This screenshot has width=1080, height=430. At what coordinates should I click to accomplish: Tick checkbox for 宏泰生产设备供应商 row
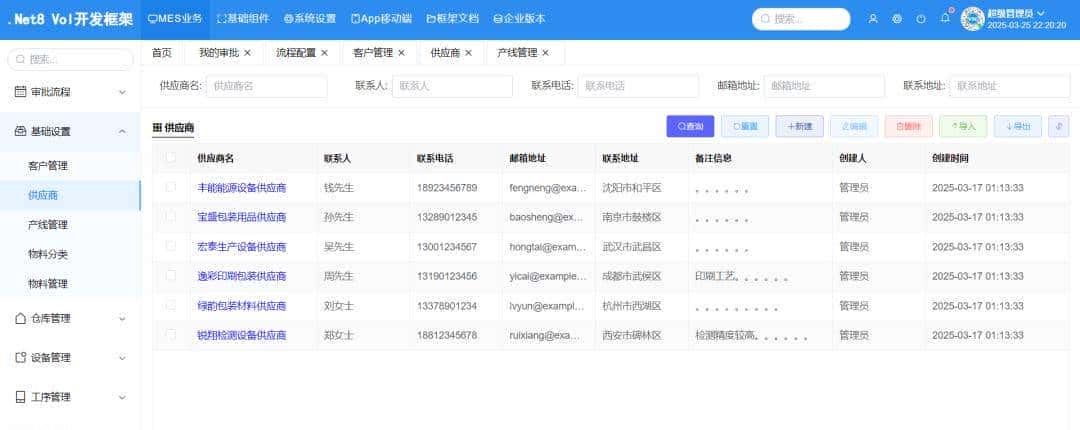(x=171, y=246)
